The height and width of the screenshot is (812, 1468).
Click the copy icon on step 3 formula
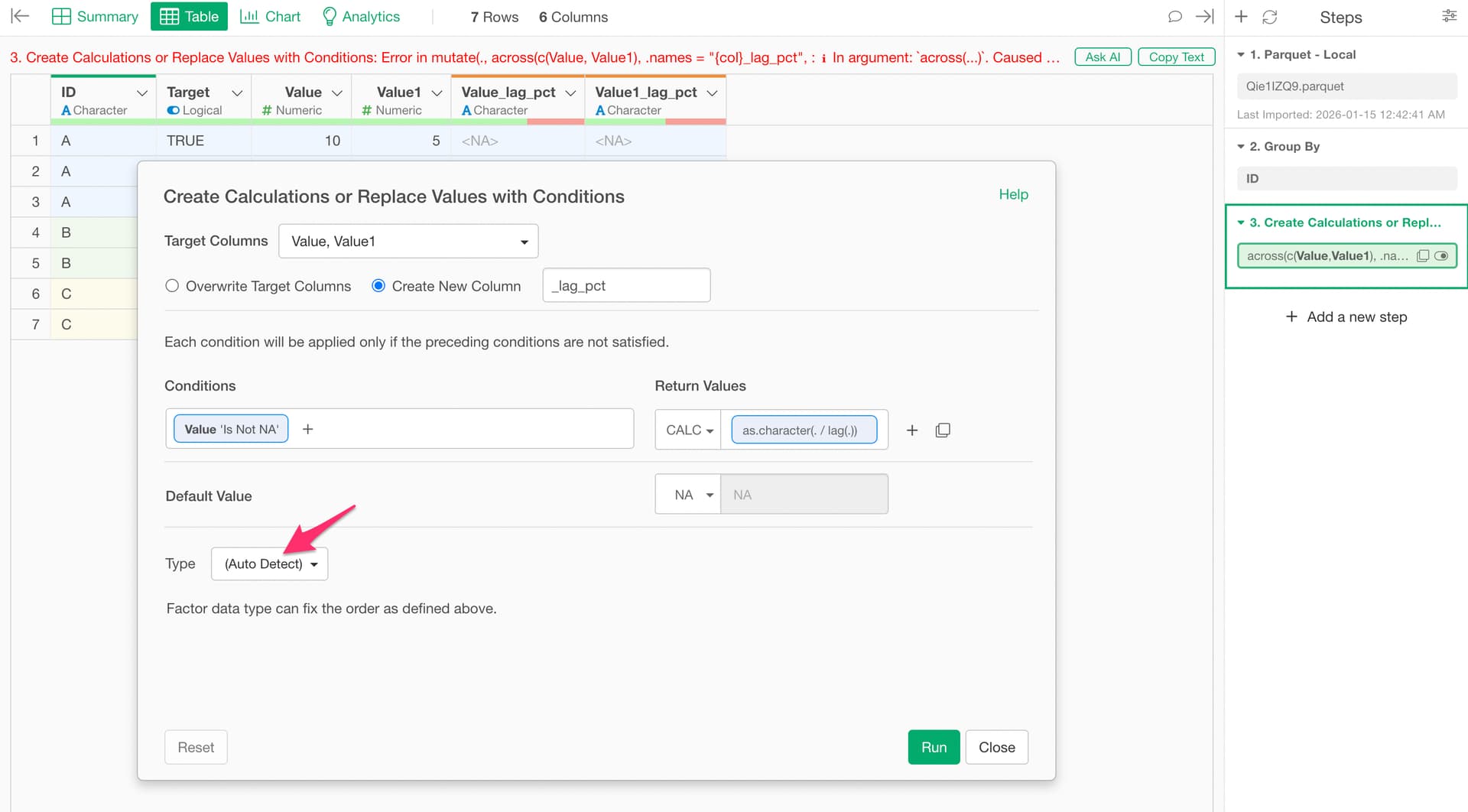[x=1422, y=256]
